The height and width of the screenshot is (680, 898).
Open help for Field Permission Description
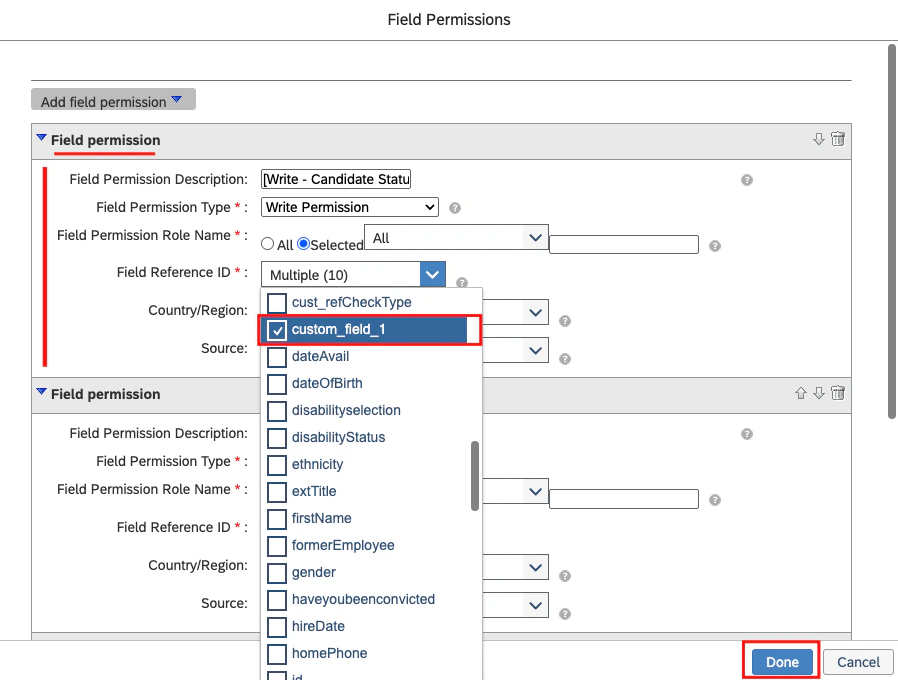pyautogui.click(x=747, y=179)
